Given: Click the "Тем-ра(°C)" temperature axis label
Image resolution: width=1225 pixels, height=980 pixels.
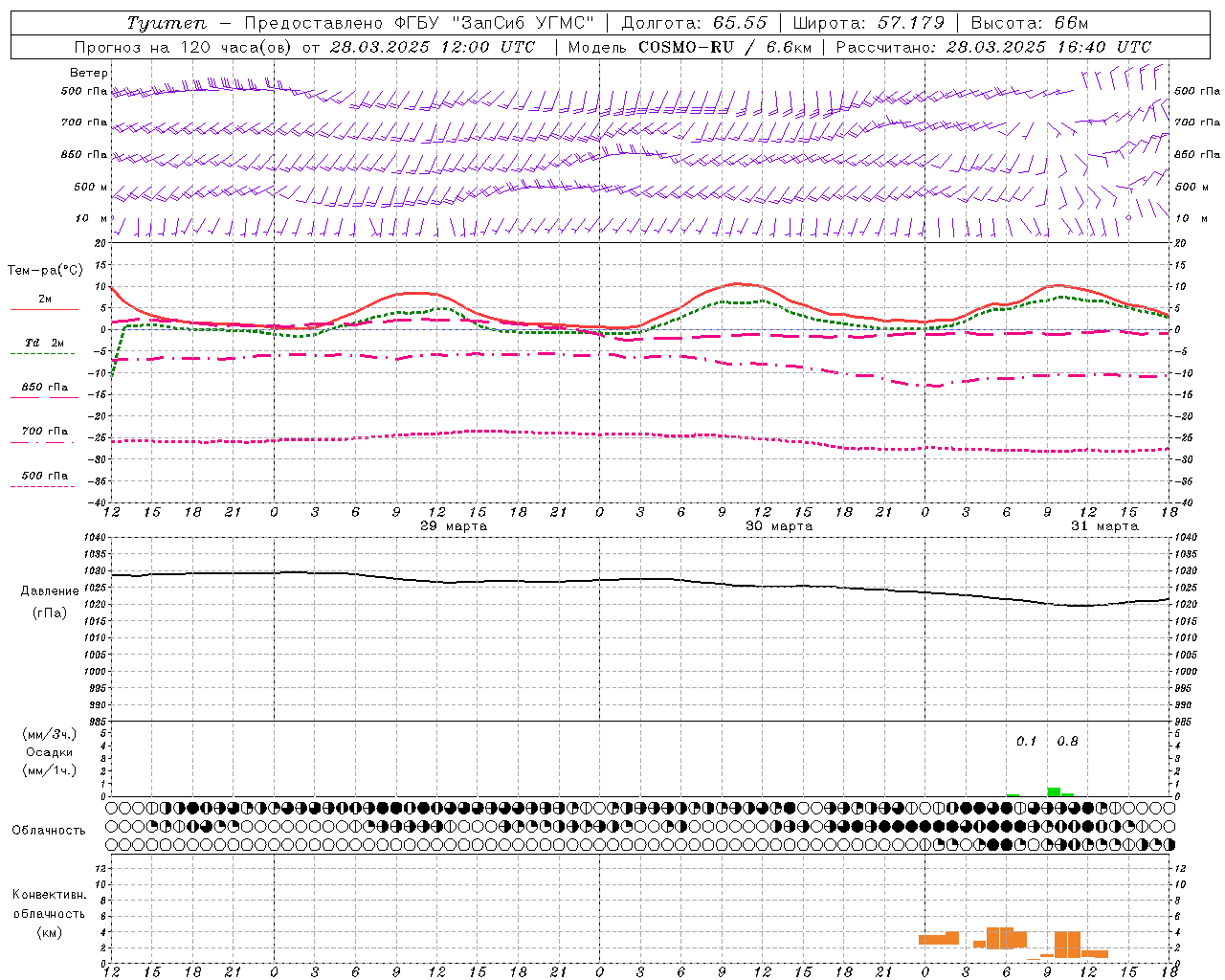Looking at the screenshot, I should pos(45,271).
